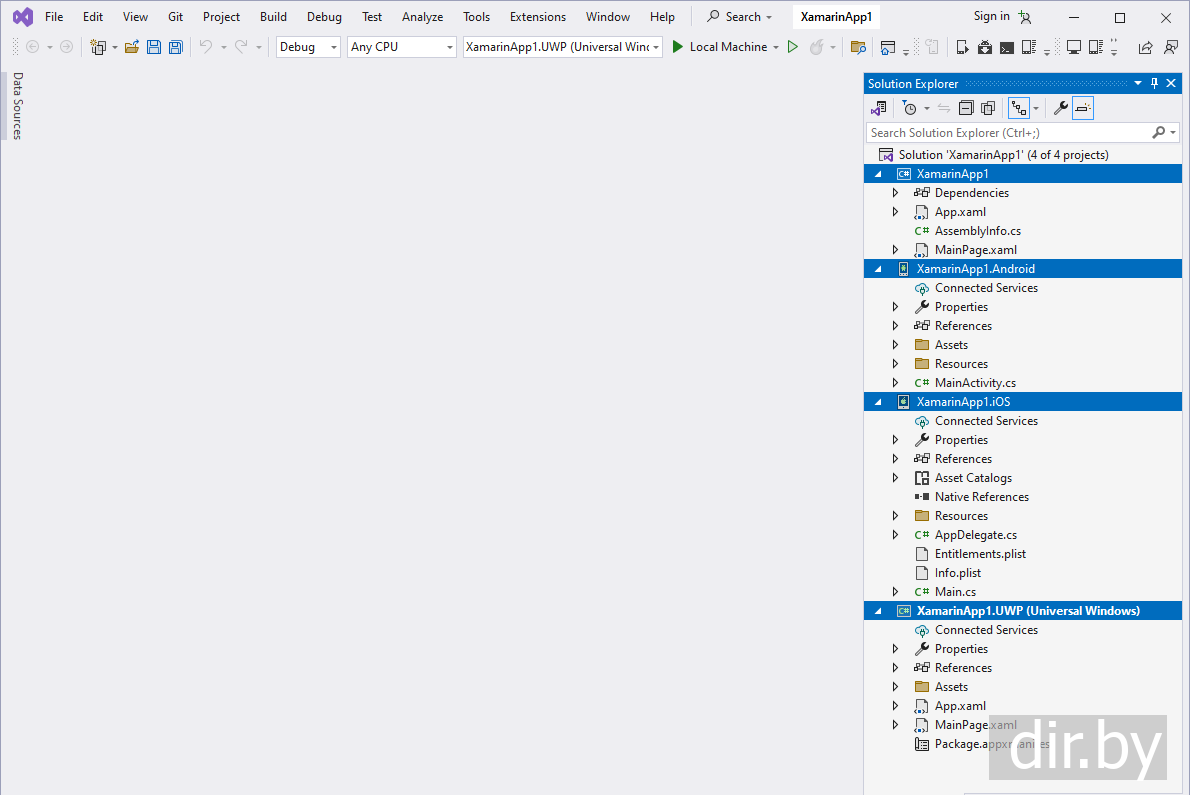Click the search magnifier in Solution Explorer
This screenshot has height=795, width=1190.
point(1158,133)
